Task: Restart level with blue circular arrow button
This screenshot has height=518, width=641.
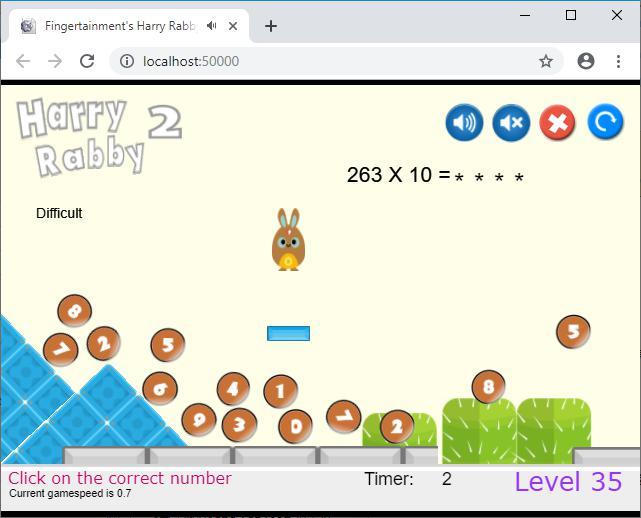Action: click(x=605, y=122)
